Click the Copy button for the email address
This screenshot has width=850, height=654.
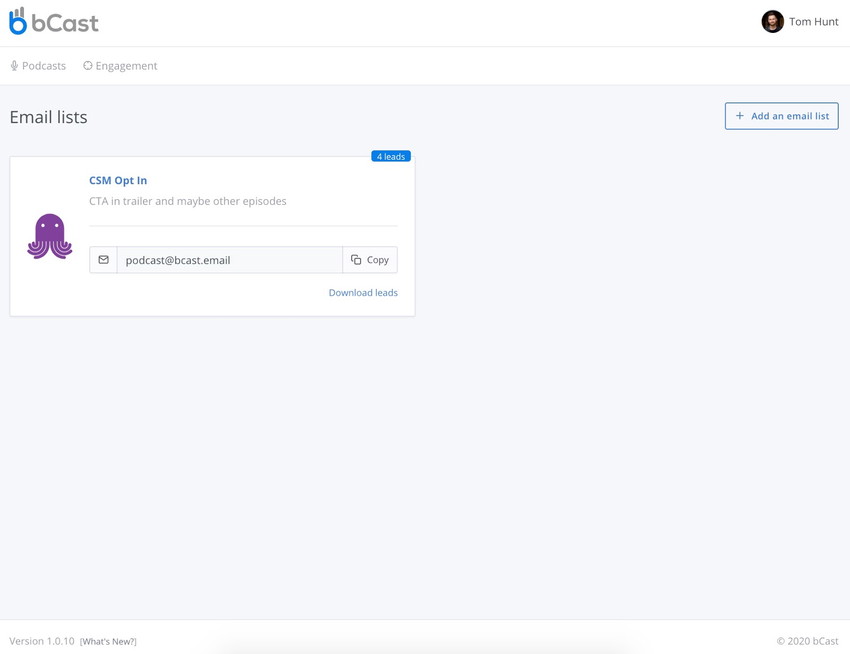pos(369,259)
